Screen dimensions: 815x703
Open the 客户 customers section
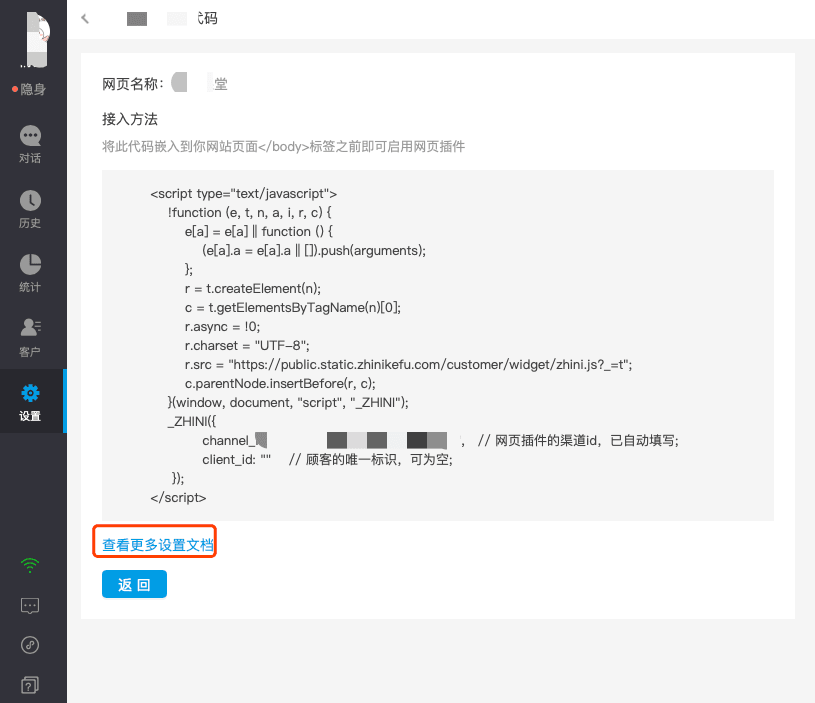click(30, 338)
